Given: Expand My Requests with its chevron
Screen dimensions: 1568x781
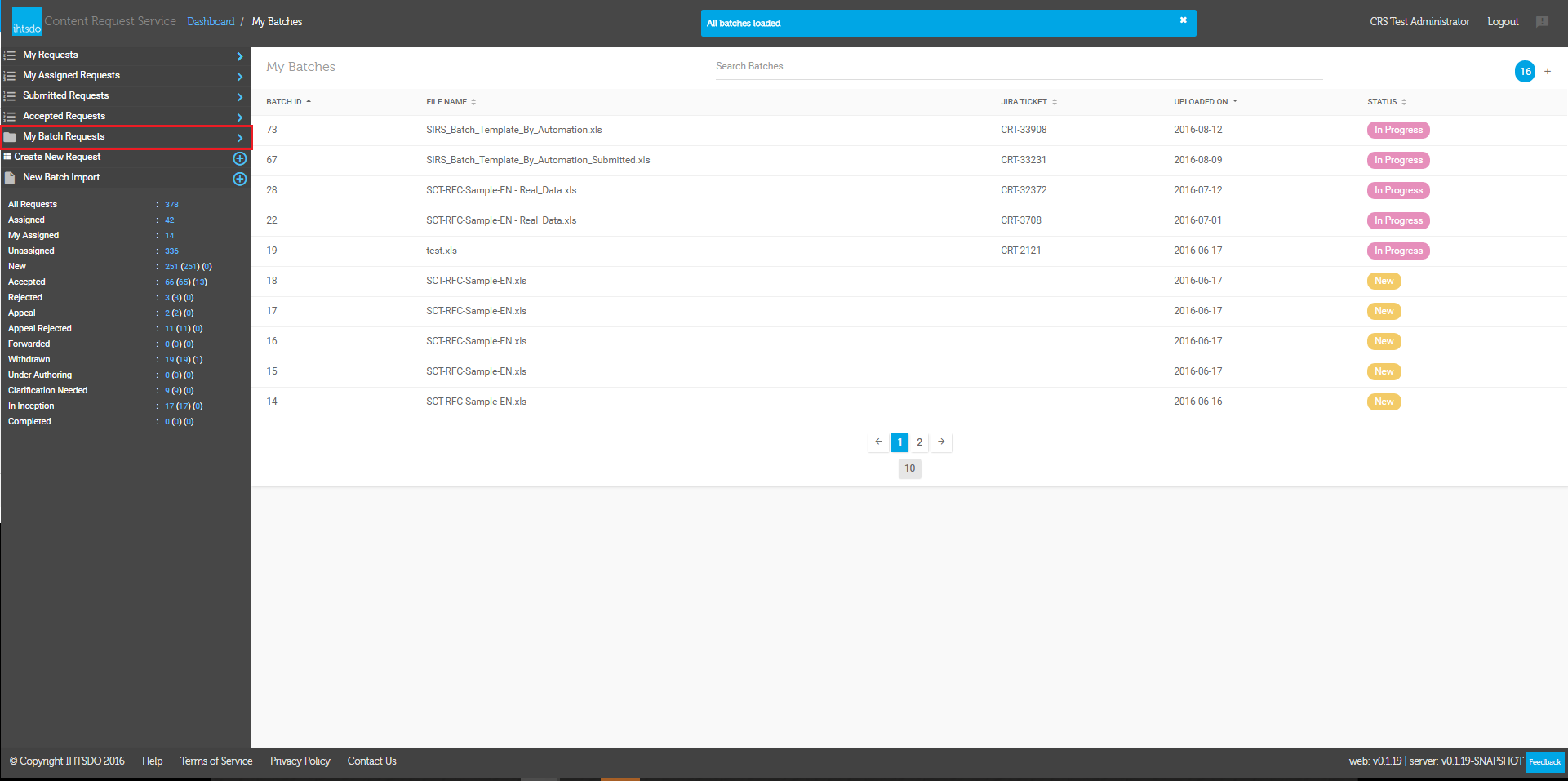Looking at the screenshot, I should [240, 56].
